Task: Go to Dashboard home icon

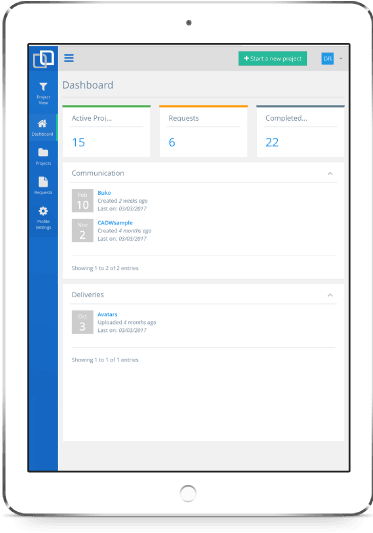Action: 43,123
